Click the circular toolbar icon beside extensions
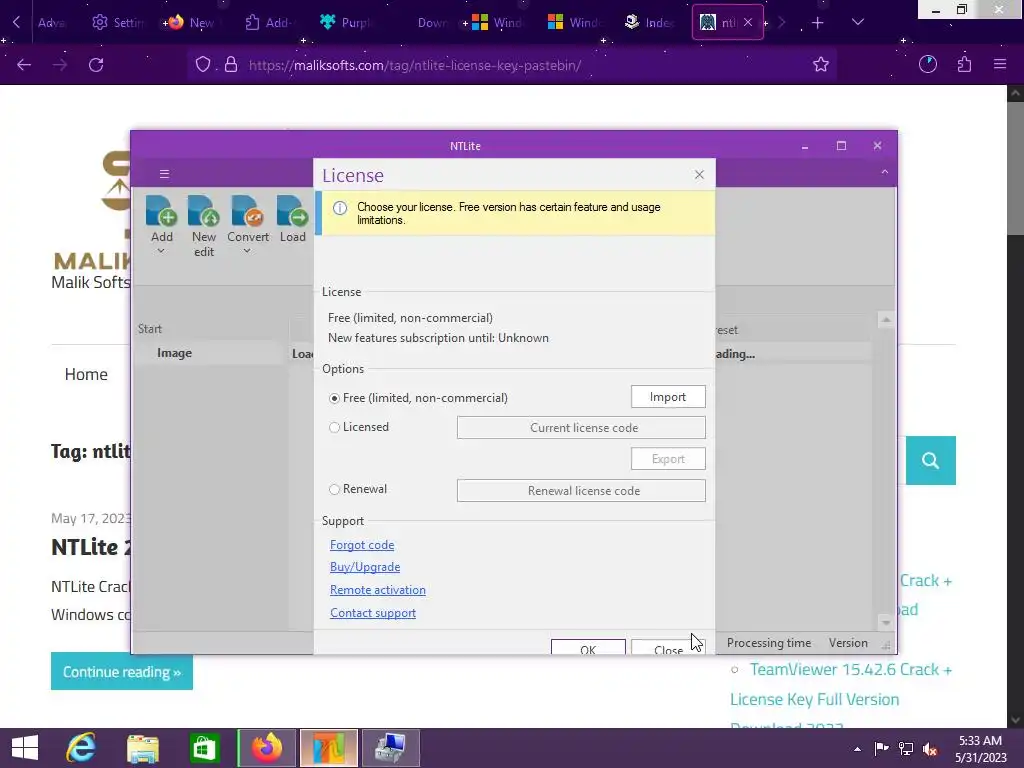 (927, 64)
